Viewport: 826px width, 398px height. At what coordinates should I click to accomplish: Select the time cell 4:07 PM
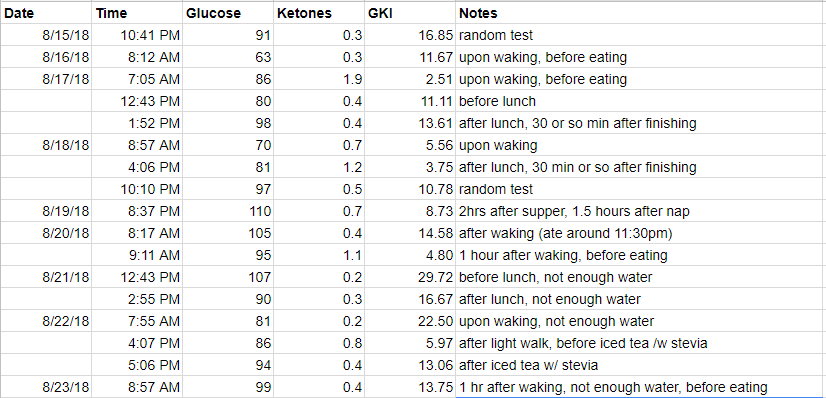tap(137, 343)
